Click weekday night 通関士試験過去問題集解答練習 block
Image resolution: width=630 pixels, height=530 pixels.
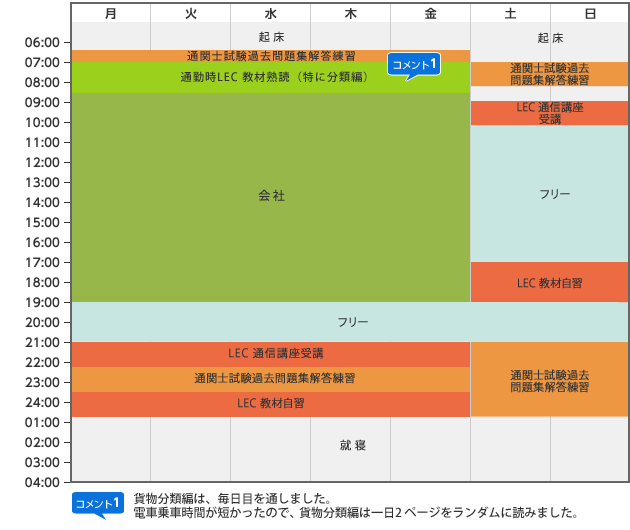(271, 379)
